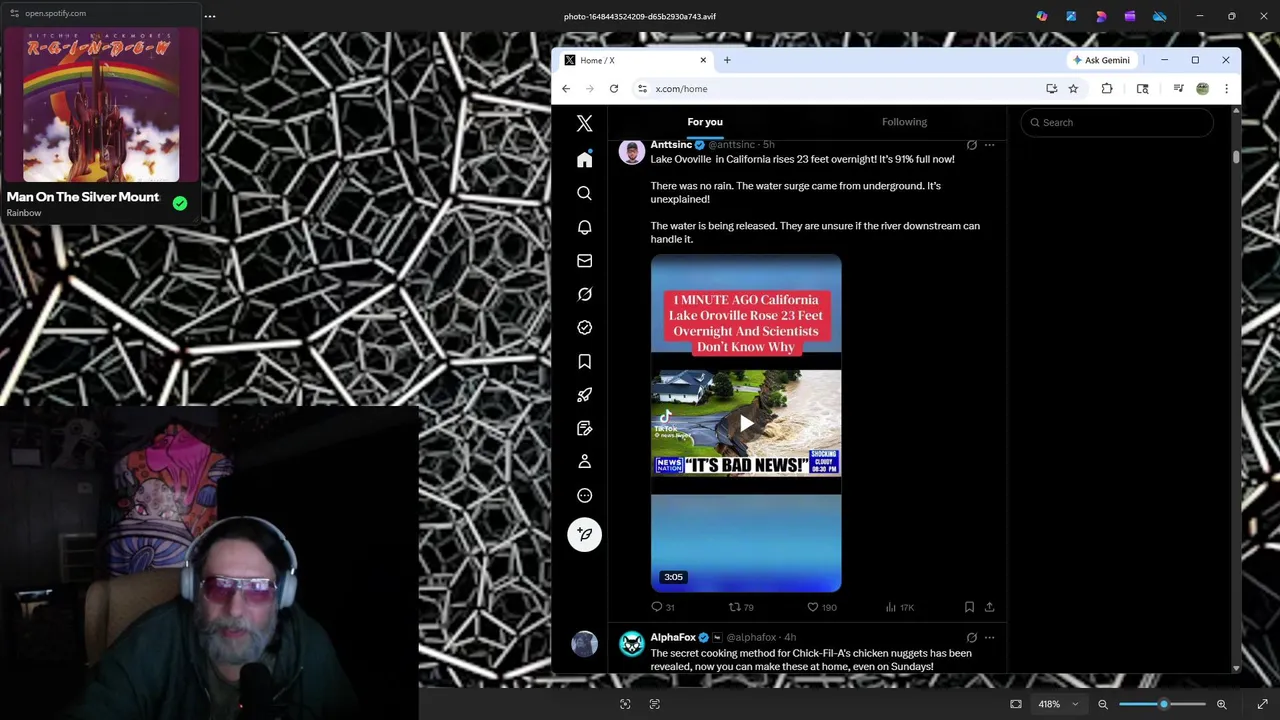Go to Home in X sidebar

pyautogui.click(x=584, y=160)
